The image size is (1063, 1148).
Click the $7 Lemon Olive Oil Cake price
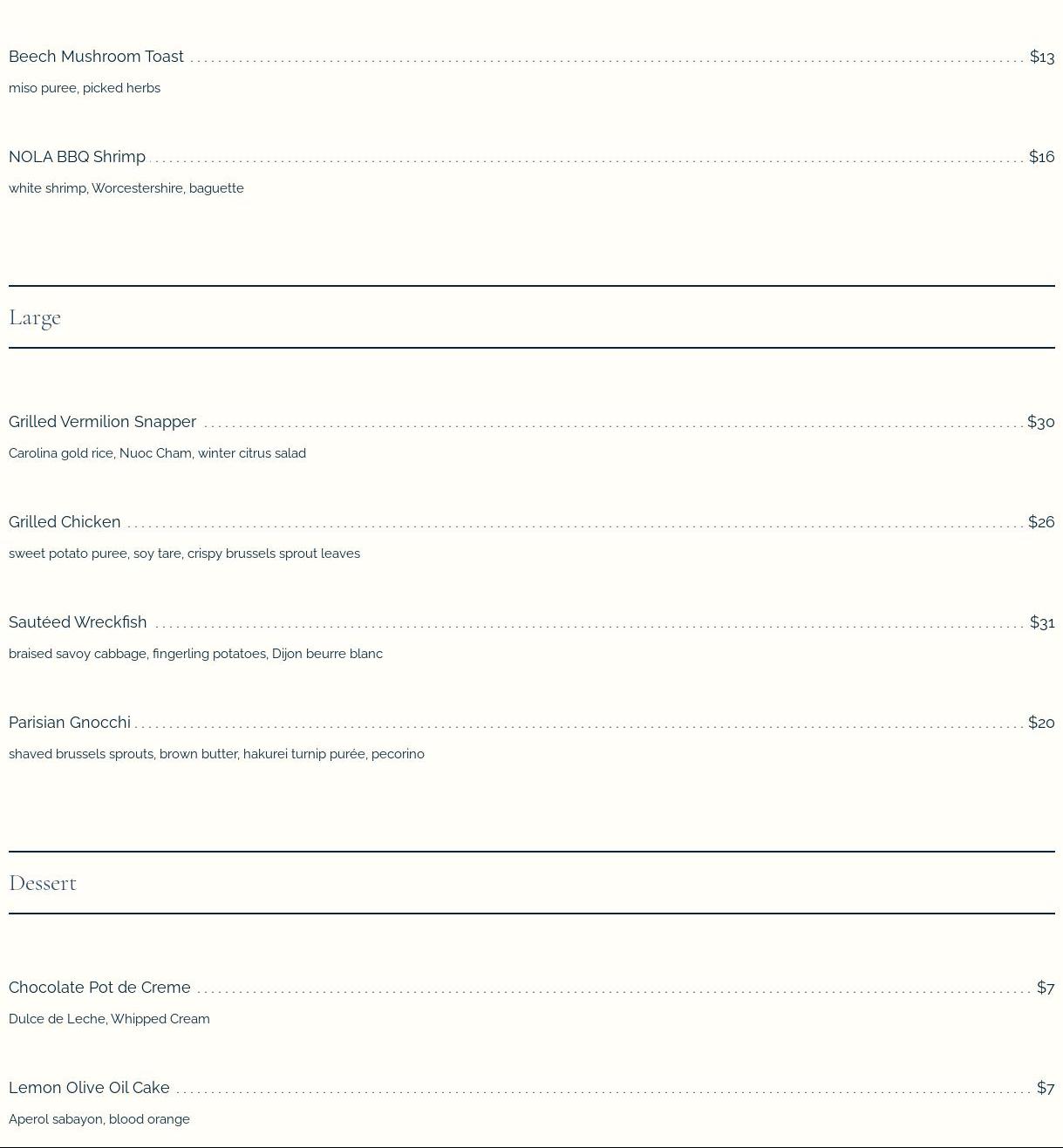tap(1045, 1088)
